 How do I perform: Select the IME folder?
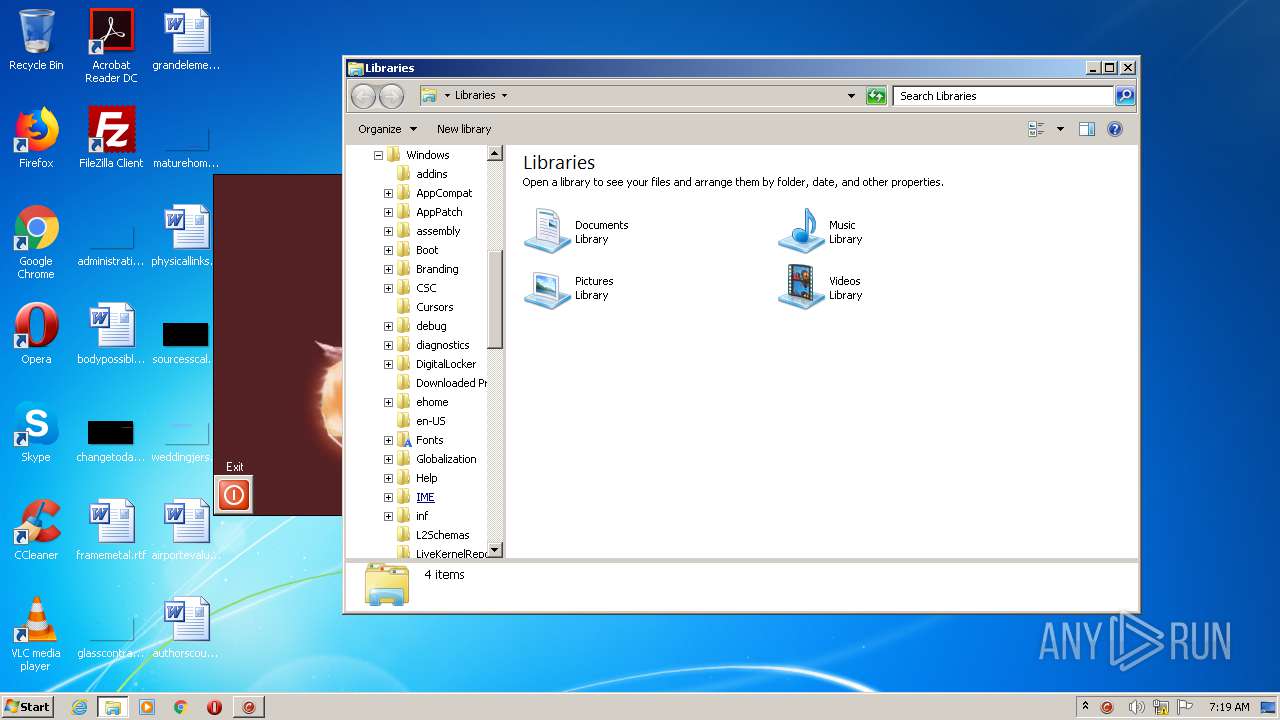[426, 497]
